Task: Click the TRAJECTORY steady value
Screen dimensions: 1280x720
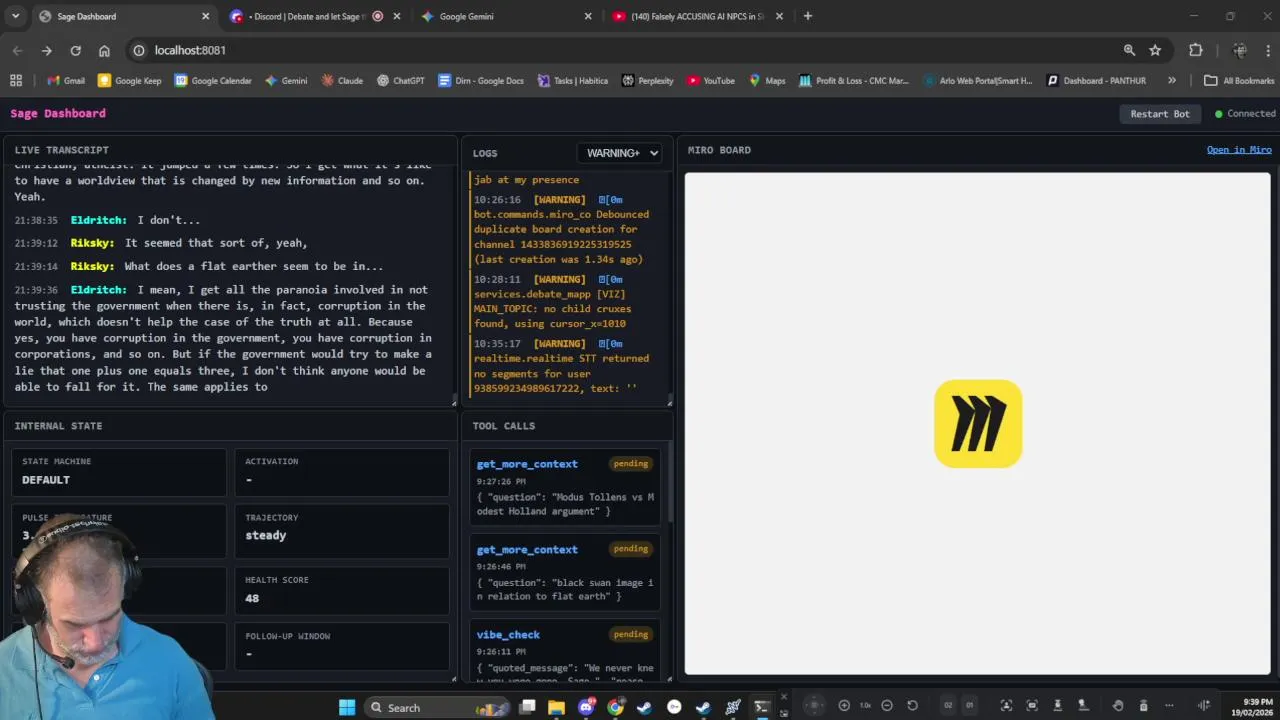Action: click(266, 536)
